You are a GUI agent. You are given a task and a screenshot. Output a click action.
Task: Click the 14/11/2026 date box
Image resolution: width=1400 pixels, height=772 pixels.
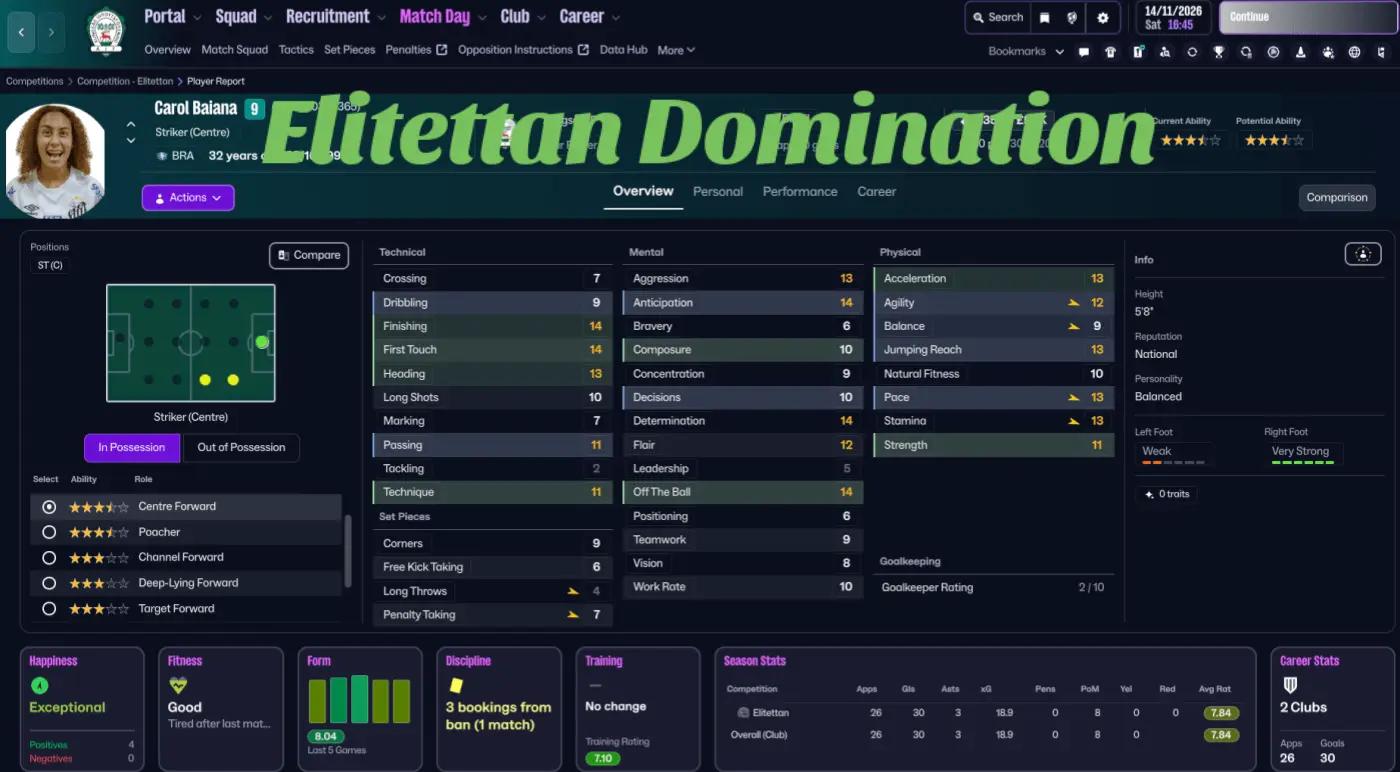coord(1174,18)
